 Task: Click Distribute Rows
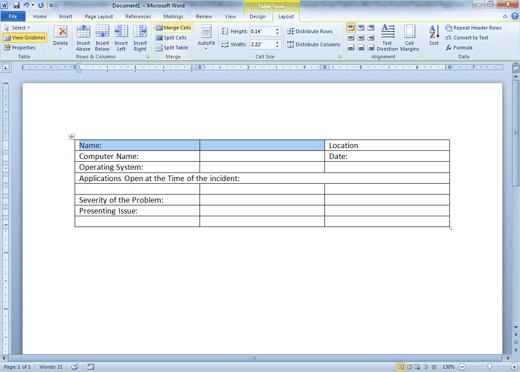[x=310, y=31]
